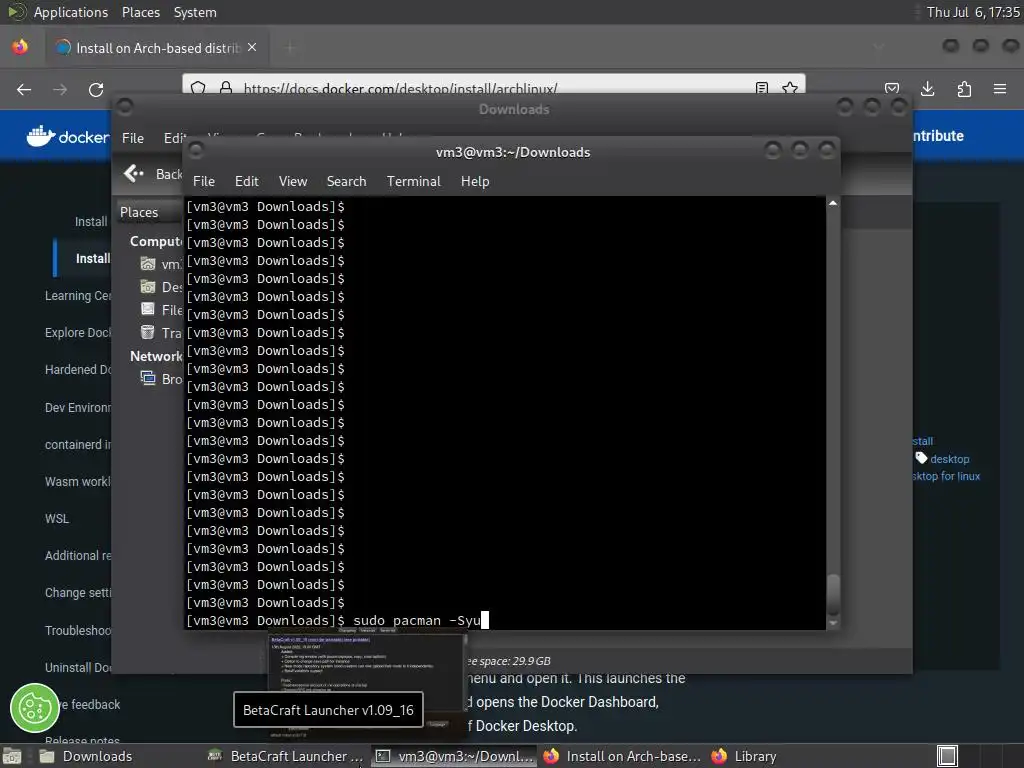Open the terminal Help menu
This screenshot has height=768, width=1024.
pyautogui.click(x=475, y=181)
